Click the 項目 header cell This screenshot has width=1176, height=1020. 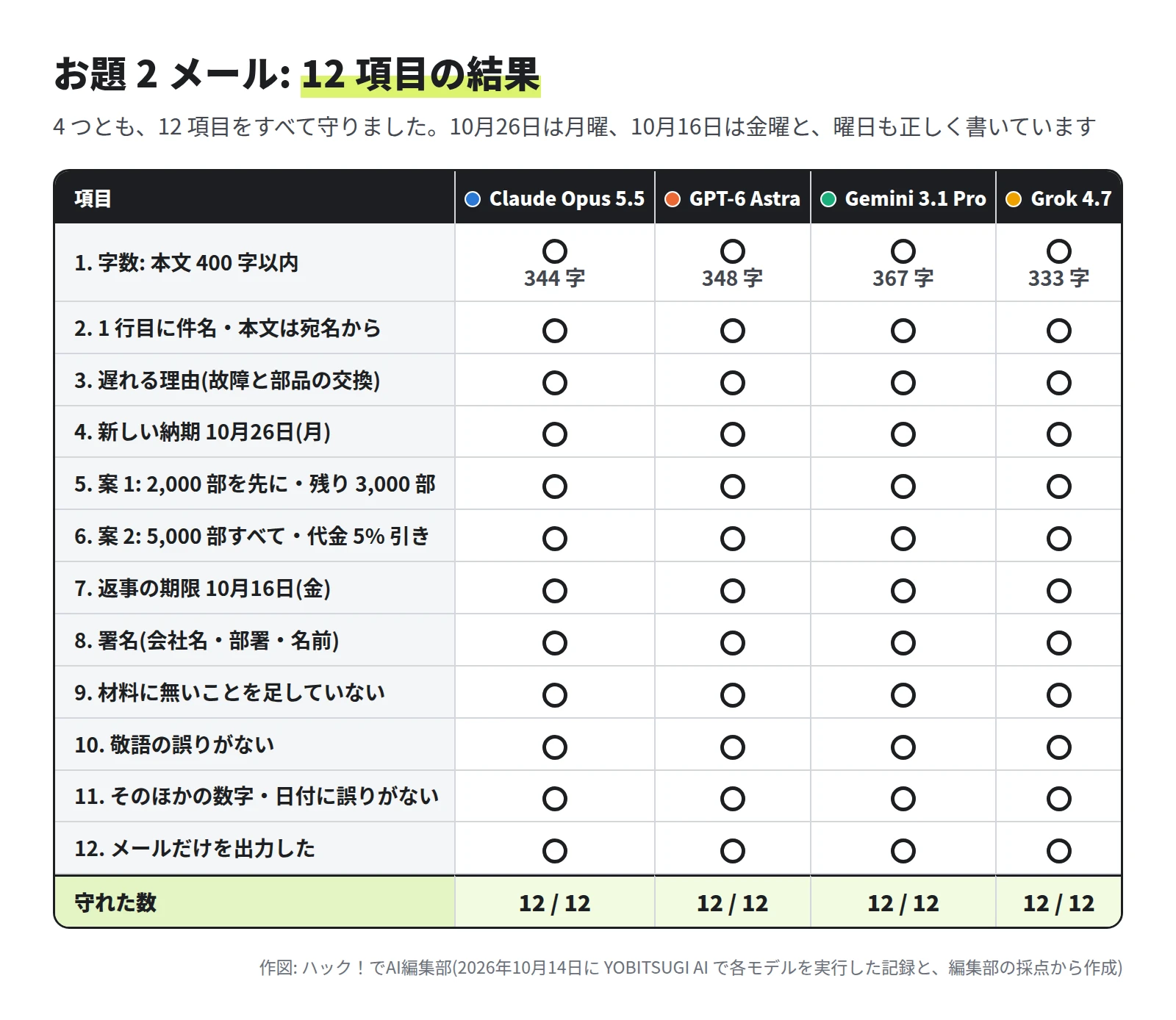pyautogui.click(x=254, y=198)
